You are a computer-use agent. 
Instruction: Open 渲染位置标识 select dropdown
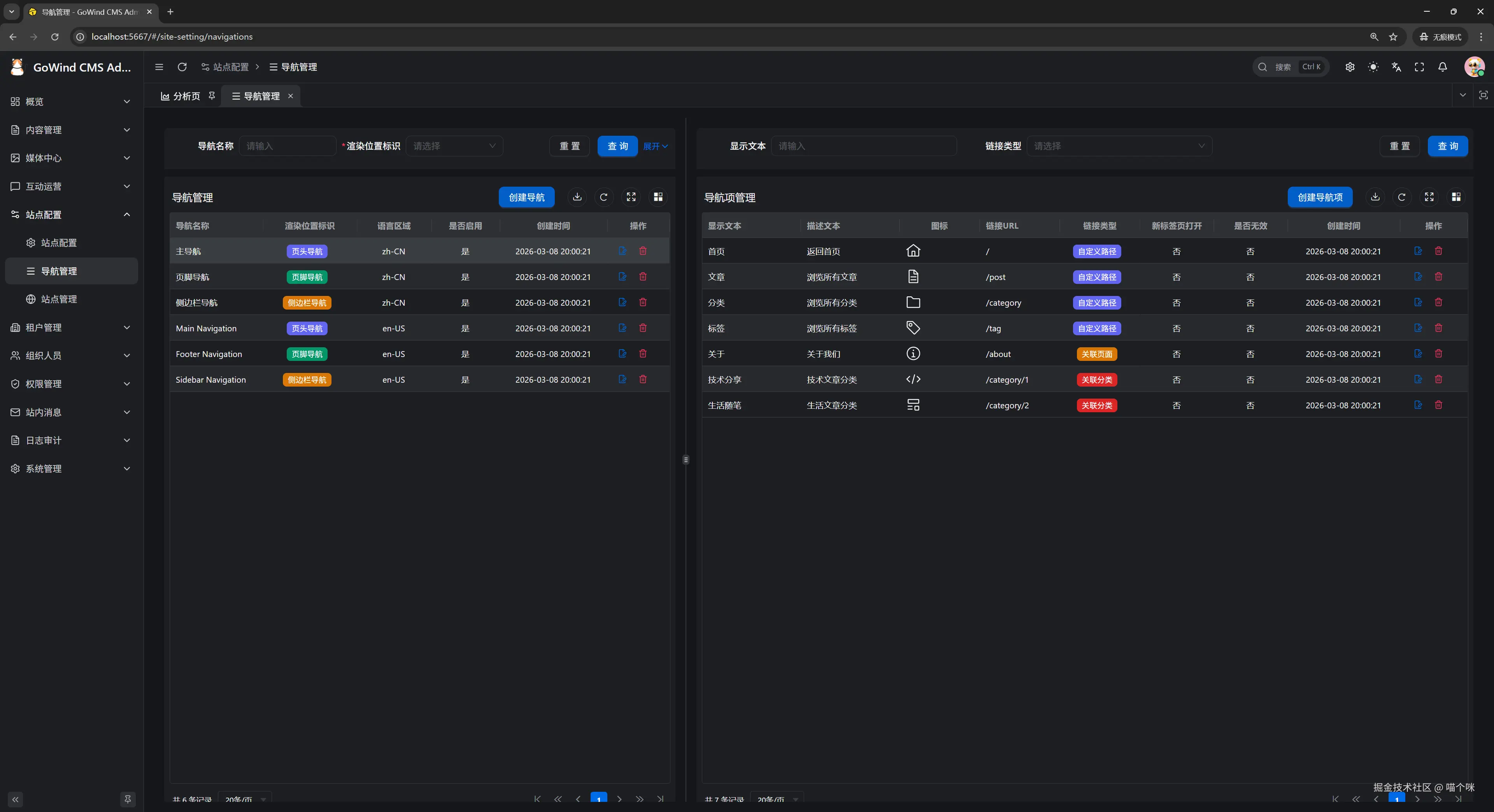pyautogui.click(x=454, y=146)
